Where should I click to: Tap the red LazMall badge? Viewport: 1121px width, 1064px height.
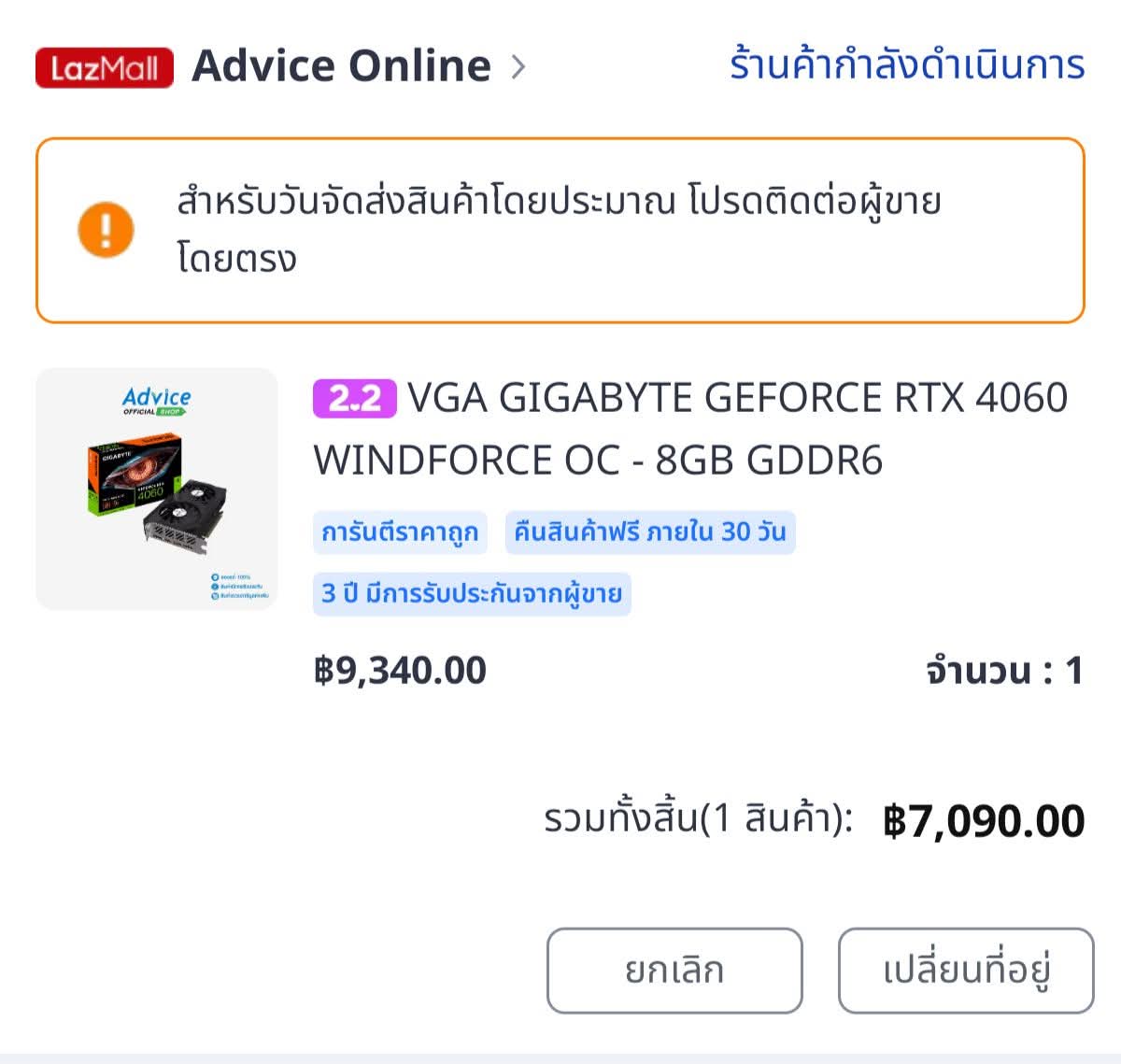[x=105, y=67]
